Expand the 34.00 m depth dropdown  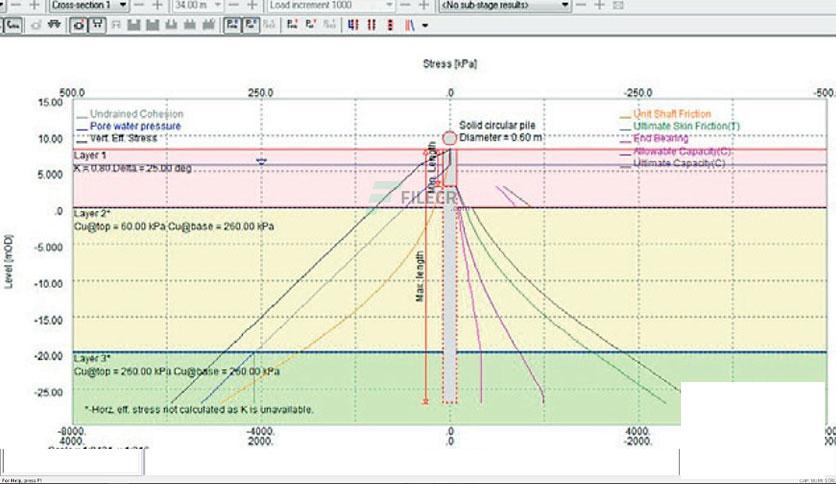197,5
